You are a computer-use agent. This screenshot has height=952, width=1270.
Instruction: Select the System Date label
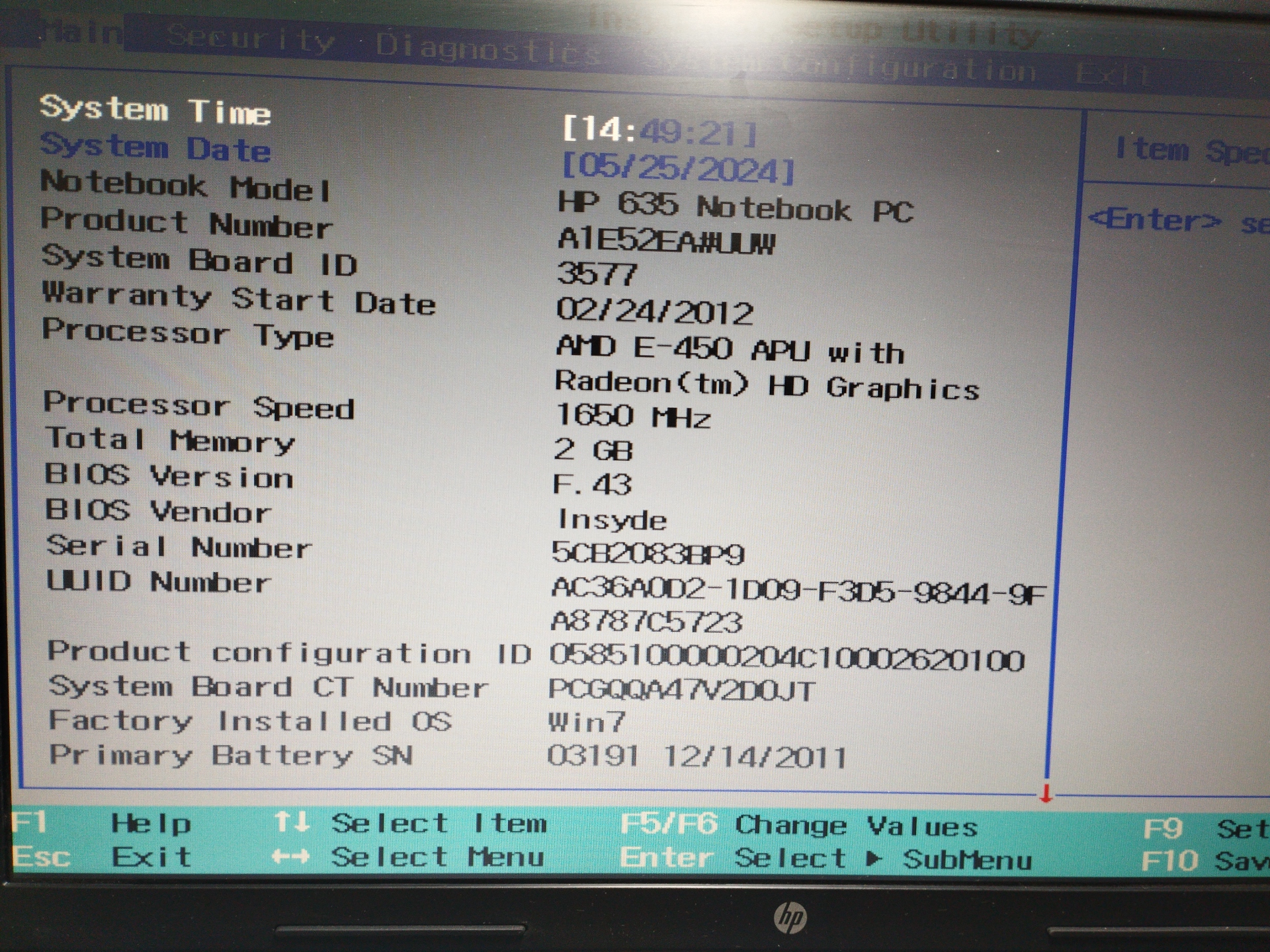click(155, 147)
